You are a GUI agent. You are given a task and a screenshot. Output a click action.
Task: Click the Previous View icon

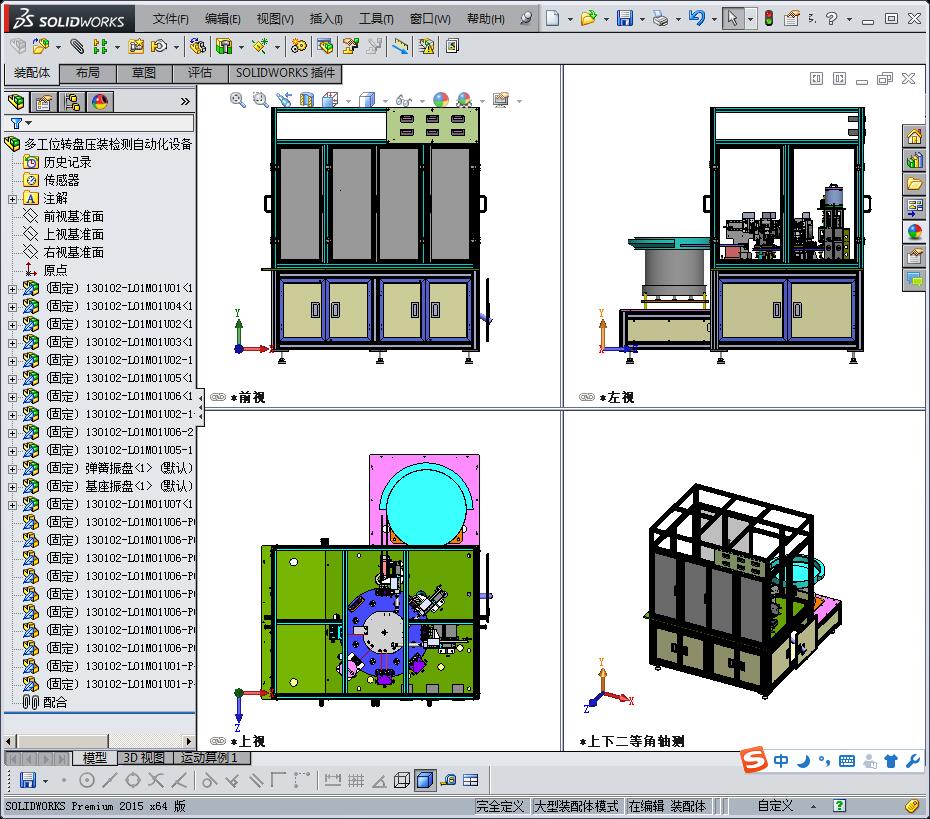(x=284, y=100)
